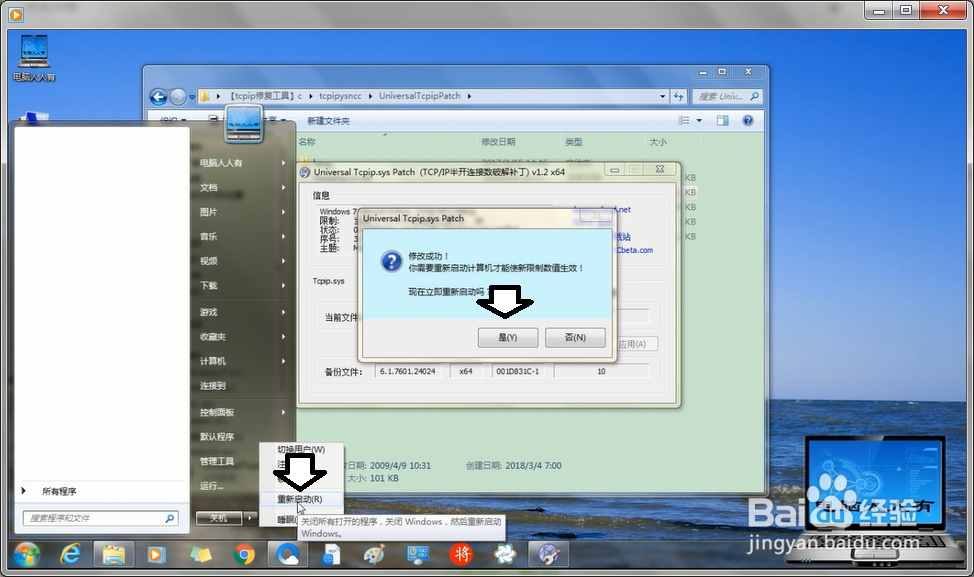Click the Explorer search box
The image size is (974, 577).
pos(727,96)
